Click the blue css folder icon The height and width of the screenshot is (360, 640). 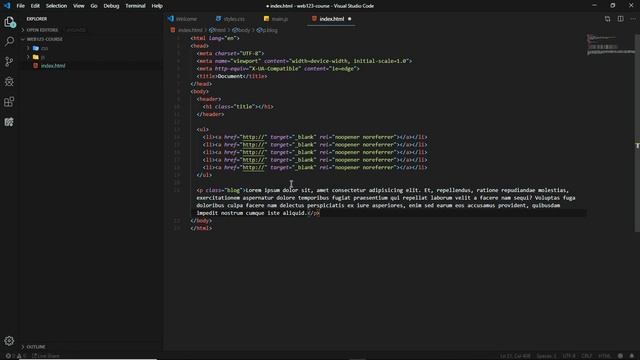[36, 48]
